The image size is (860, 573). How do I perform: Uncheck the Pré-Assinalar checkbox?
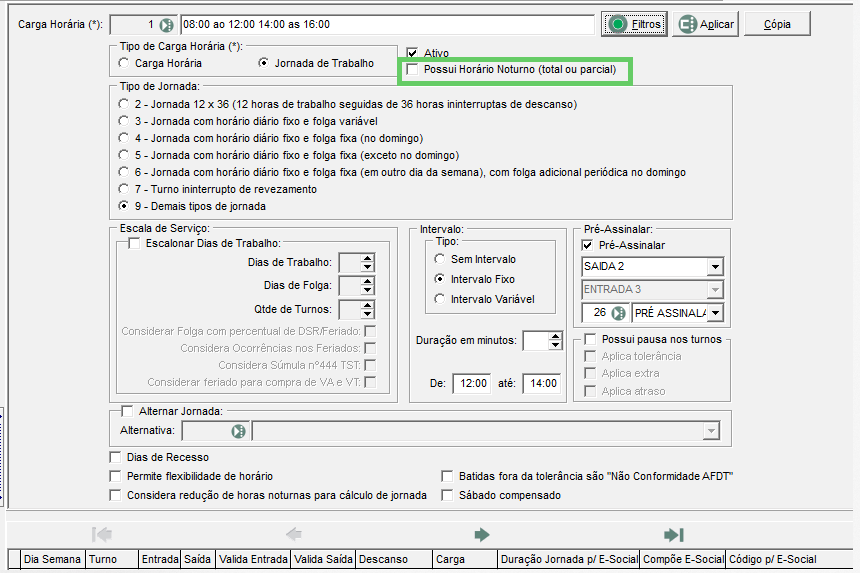pos(587,245)
